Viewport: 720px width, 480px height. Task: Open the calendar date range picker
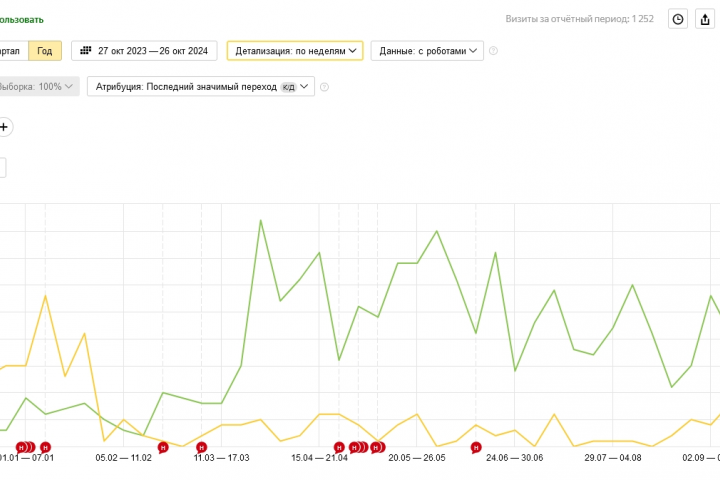click(x=145, y=51)
